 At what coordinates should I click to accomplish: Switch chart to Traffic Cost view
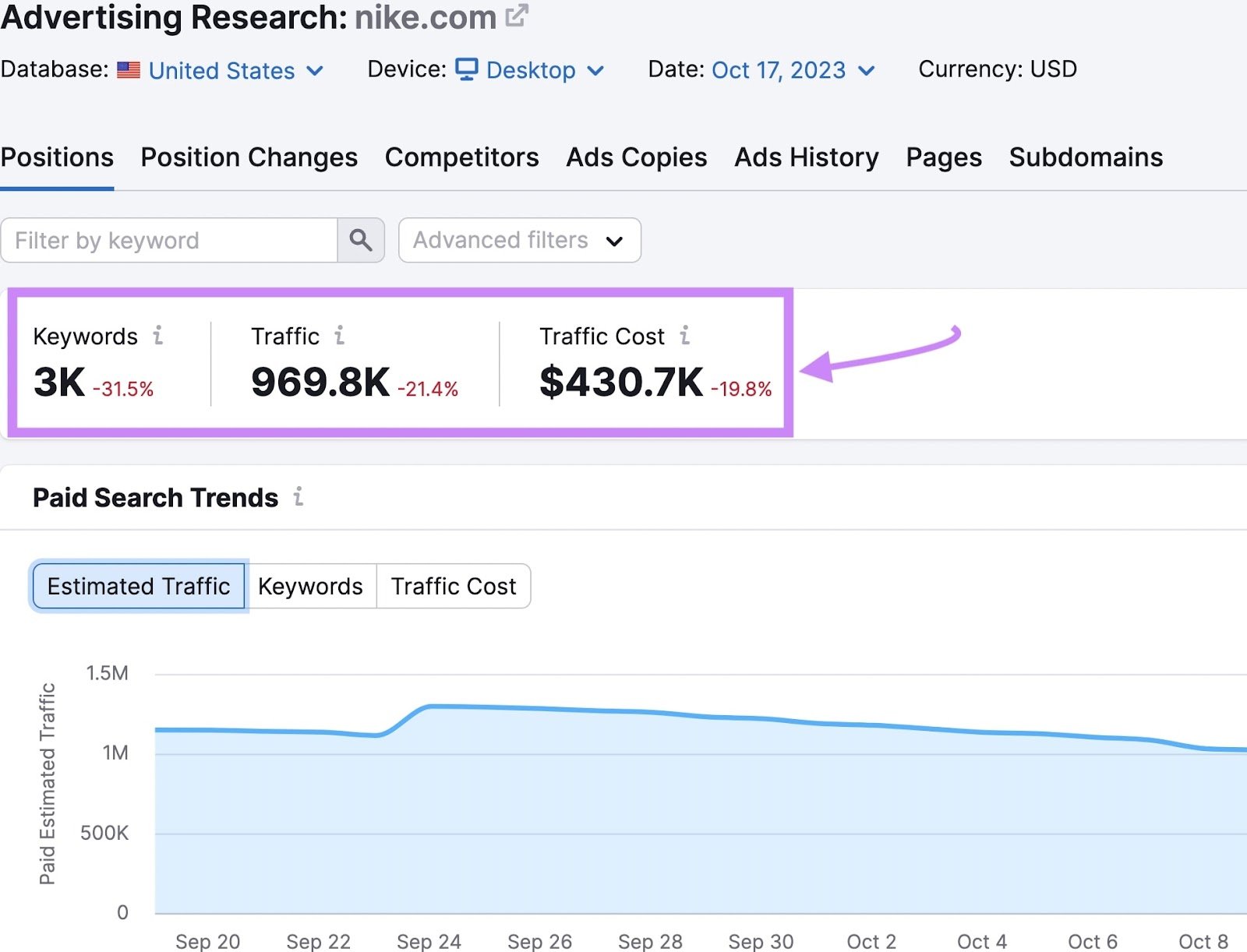[x=454, y=586]
